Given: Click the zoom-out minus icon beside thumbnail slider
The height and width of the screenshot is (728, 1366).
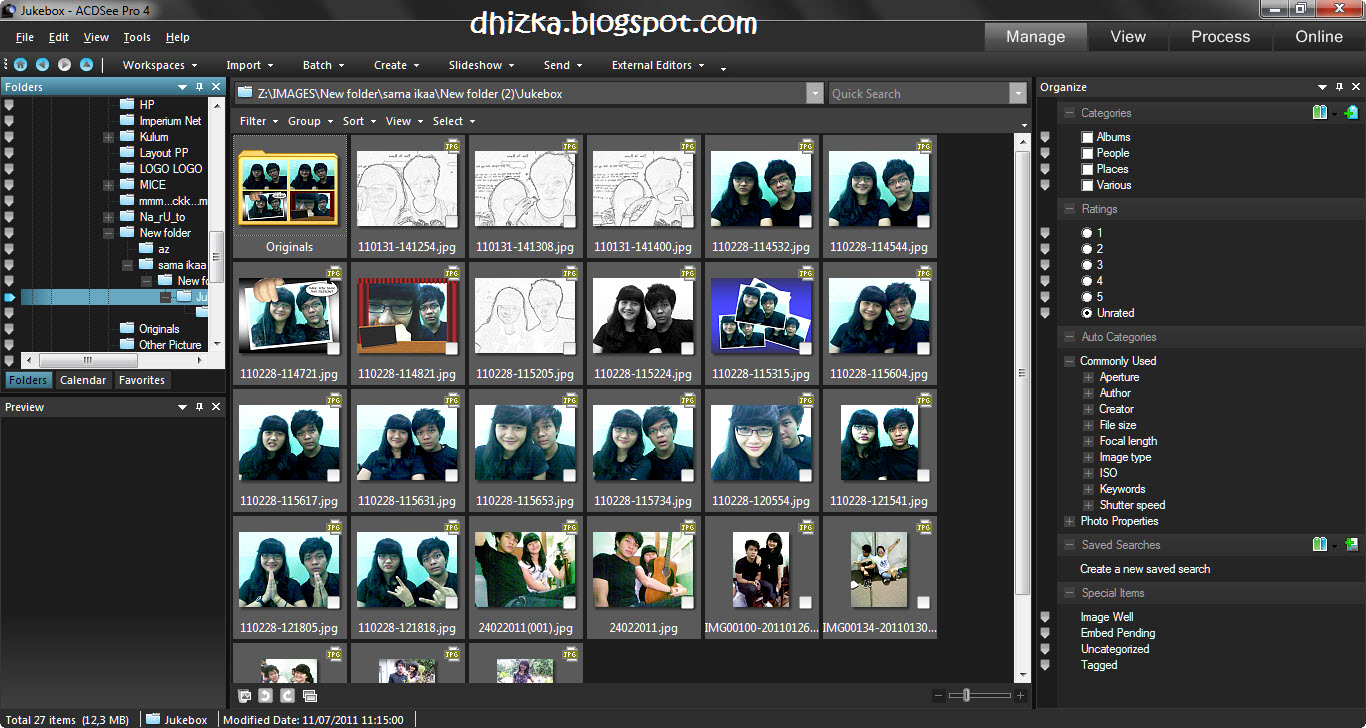Looking at the screenshot, I should pyautogui.click(x=938, y=695).
